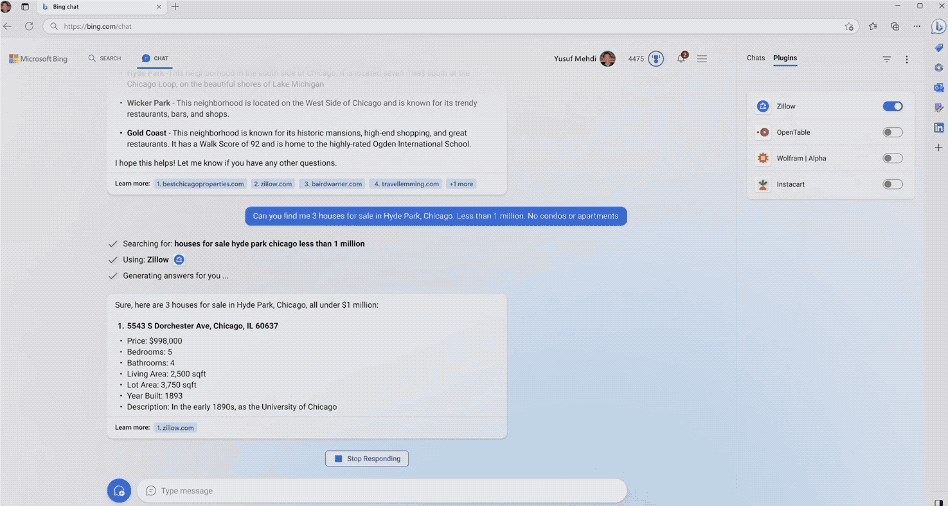Viewport: 948px width, 506px height.
Task: Open the bestchicagoproperties.com source link
Action: [200, 184]
